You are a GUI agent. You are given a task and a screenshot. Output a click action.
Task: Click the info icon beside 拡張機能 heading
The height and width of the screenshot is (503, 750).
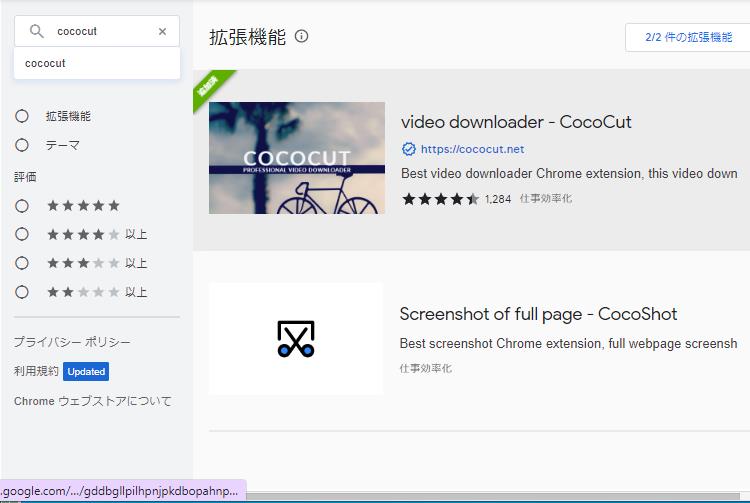pyautogui.click(x=301, y=36)
